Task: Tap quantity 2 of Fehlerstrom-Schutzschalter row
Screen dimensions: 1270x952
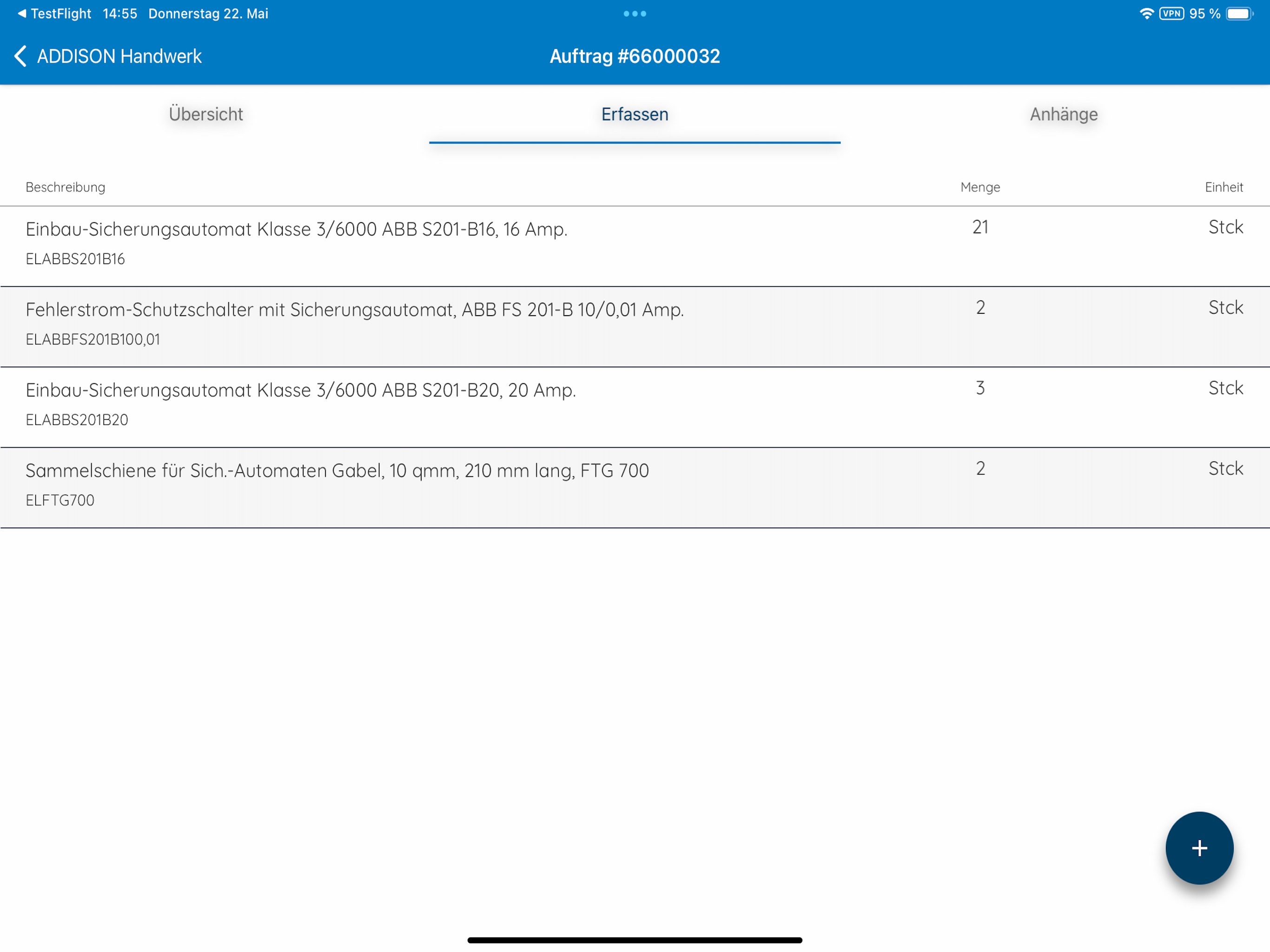Action: click(980, 307)
